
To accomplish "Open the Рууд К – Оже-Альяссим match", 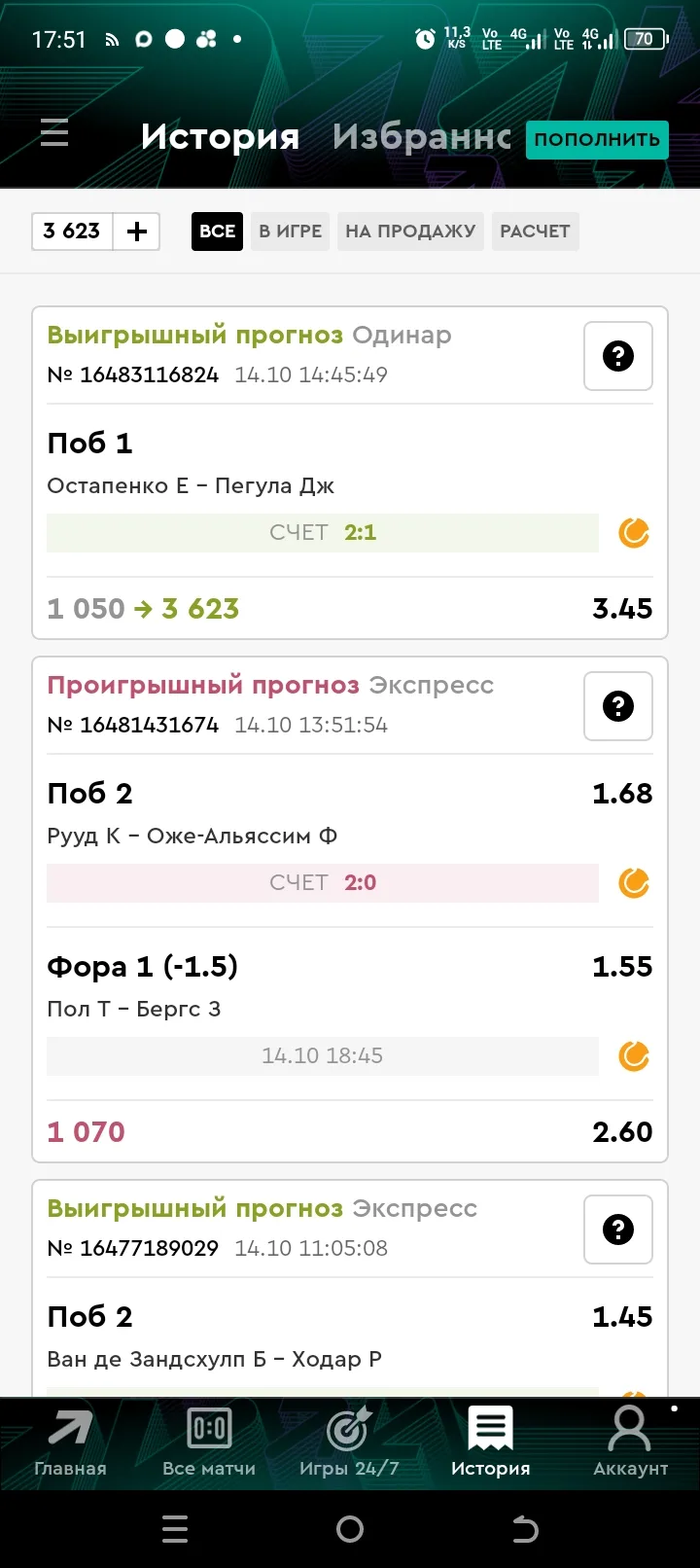I will (192, 836).
